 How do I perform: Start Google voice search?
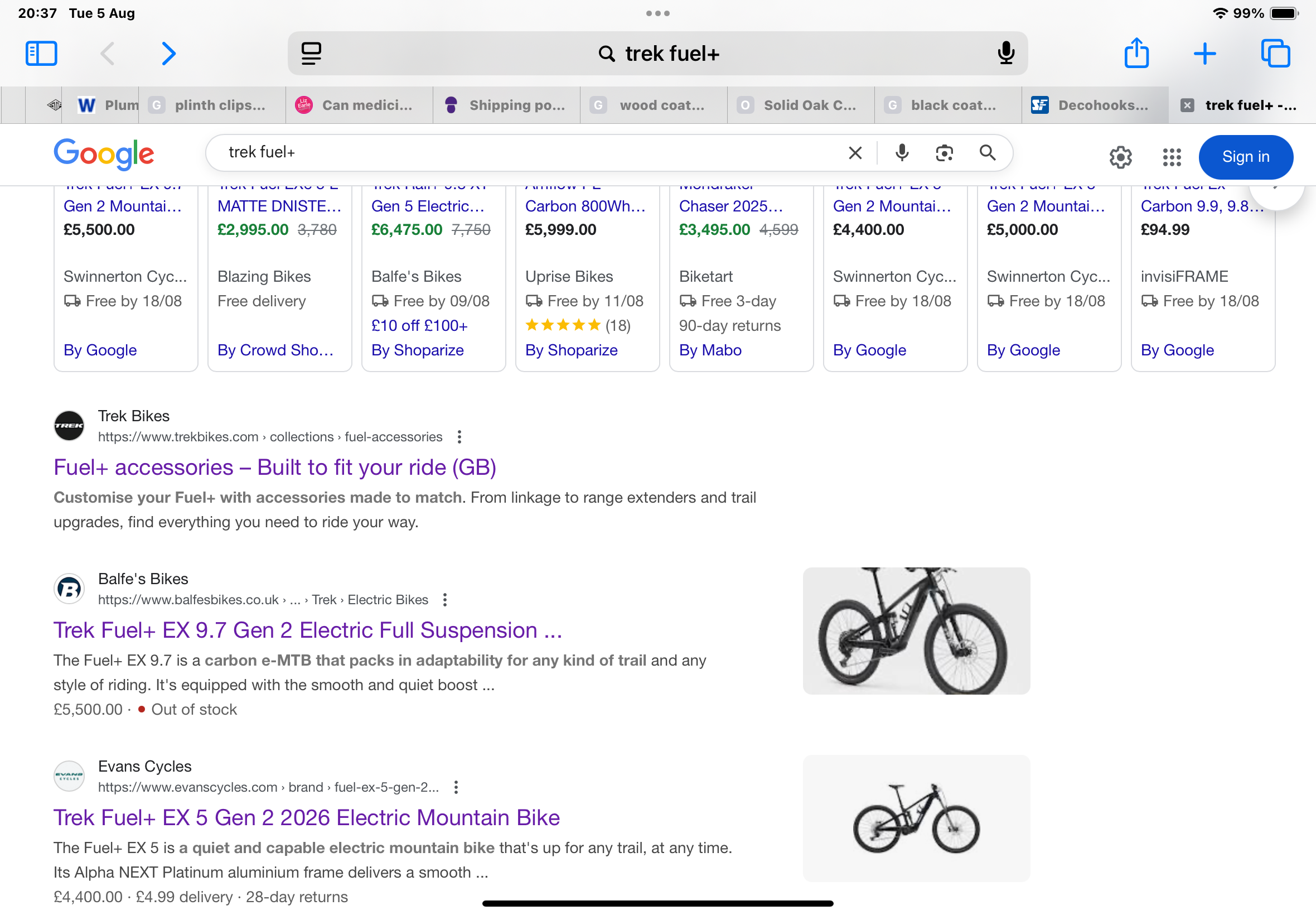tap(902, 152)
